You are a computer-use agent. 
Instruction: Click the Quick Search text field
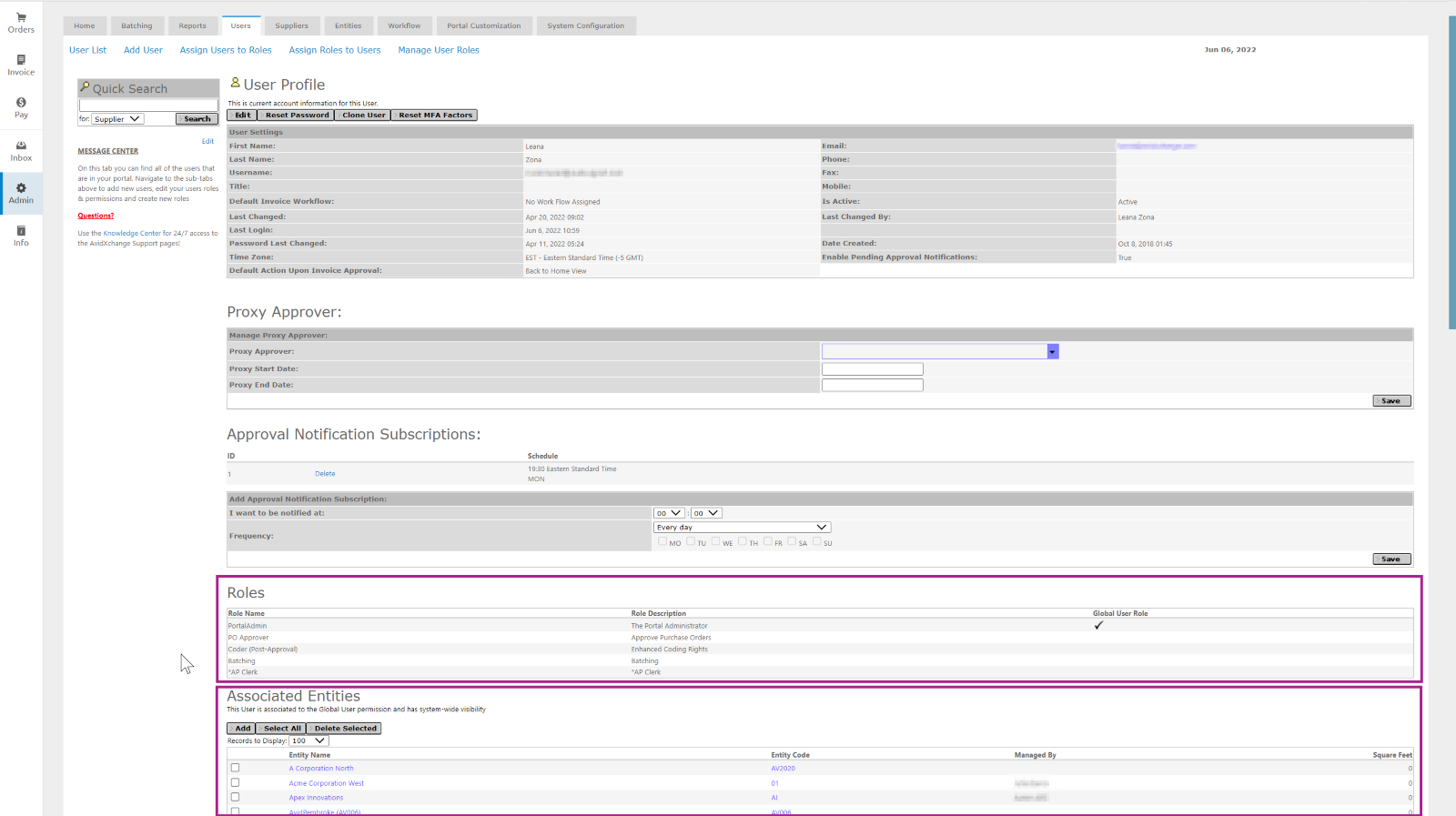coord(148,106)
